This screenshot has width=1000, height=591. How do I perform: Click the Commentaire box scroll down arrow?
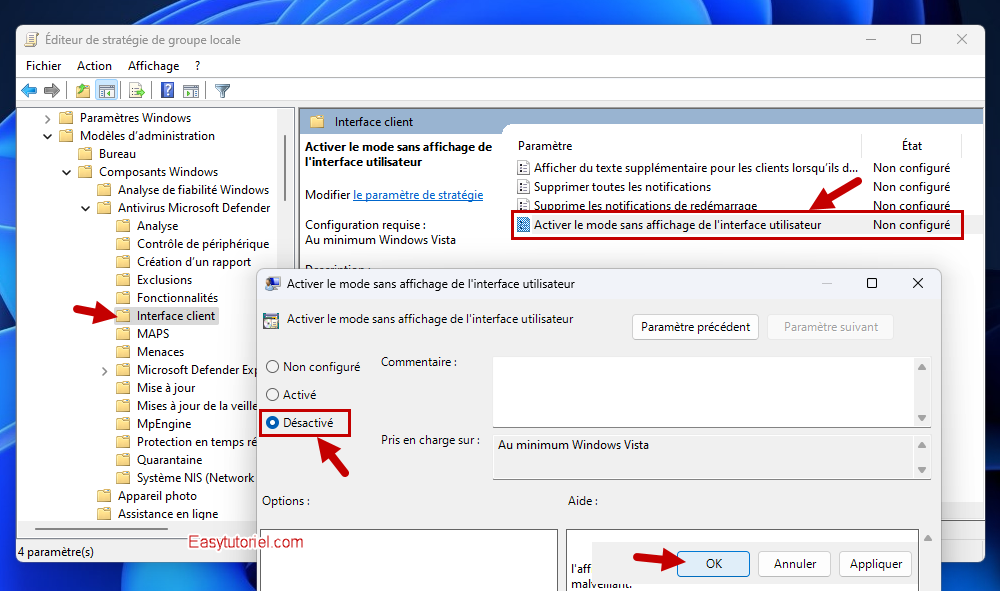pyautogui.click(x=922, y=418)
